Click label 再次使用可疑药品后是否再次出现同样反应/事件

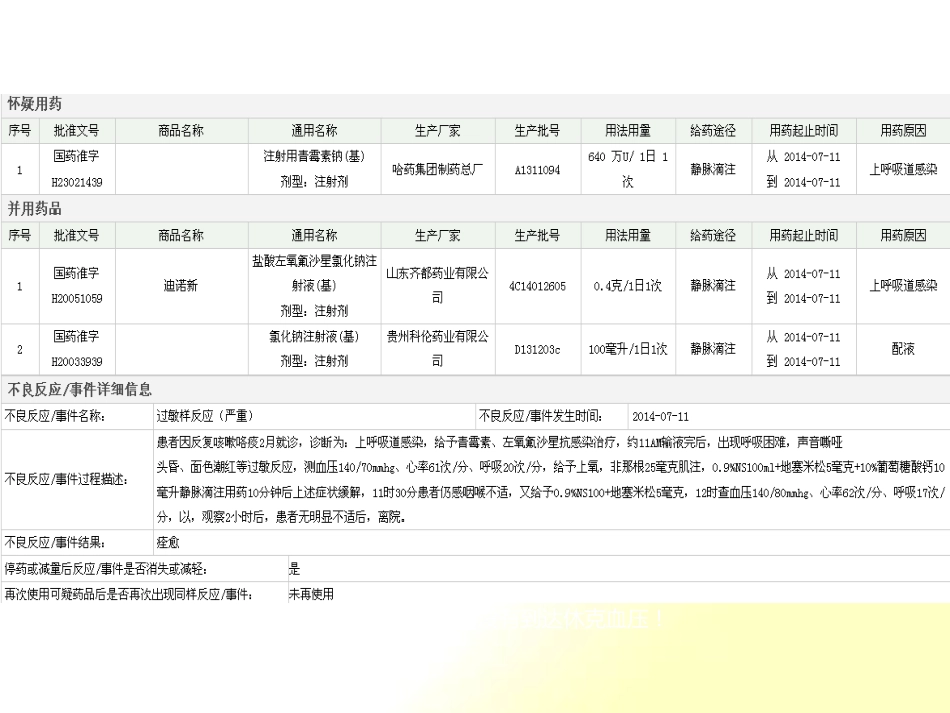128,594
